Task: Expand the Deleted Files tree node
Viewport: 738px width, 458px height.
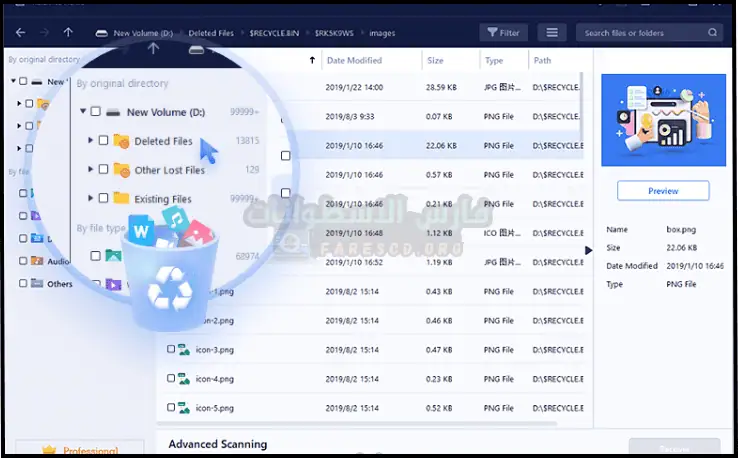Action: [91, 141]
